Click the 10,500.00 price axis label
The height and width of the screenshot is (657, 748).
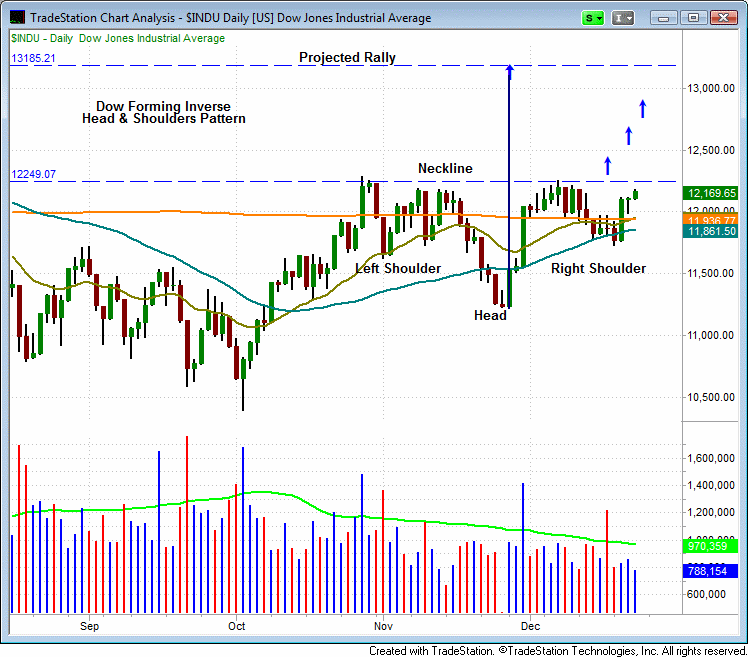click(711, 397)
